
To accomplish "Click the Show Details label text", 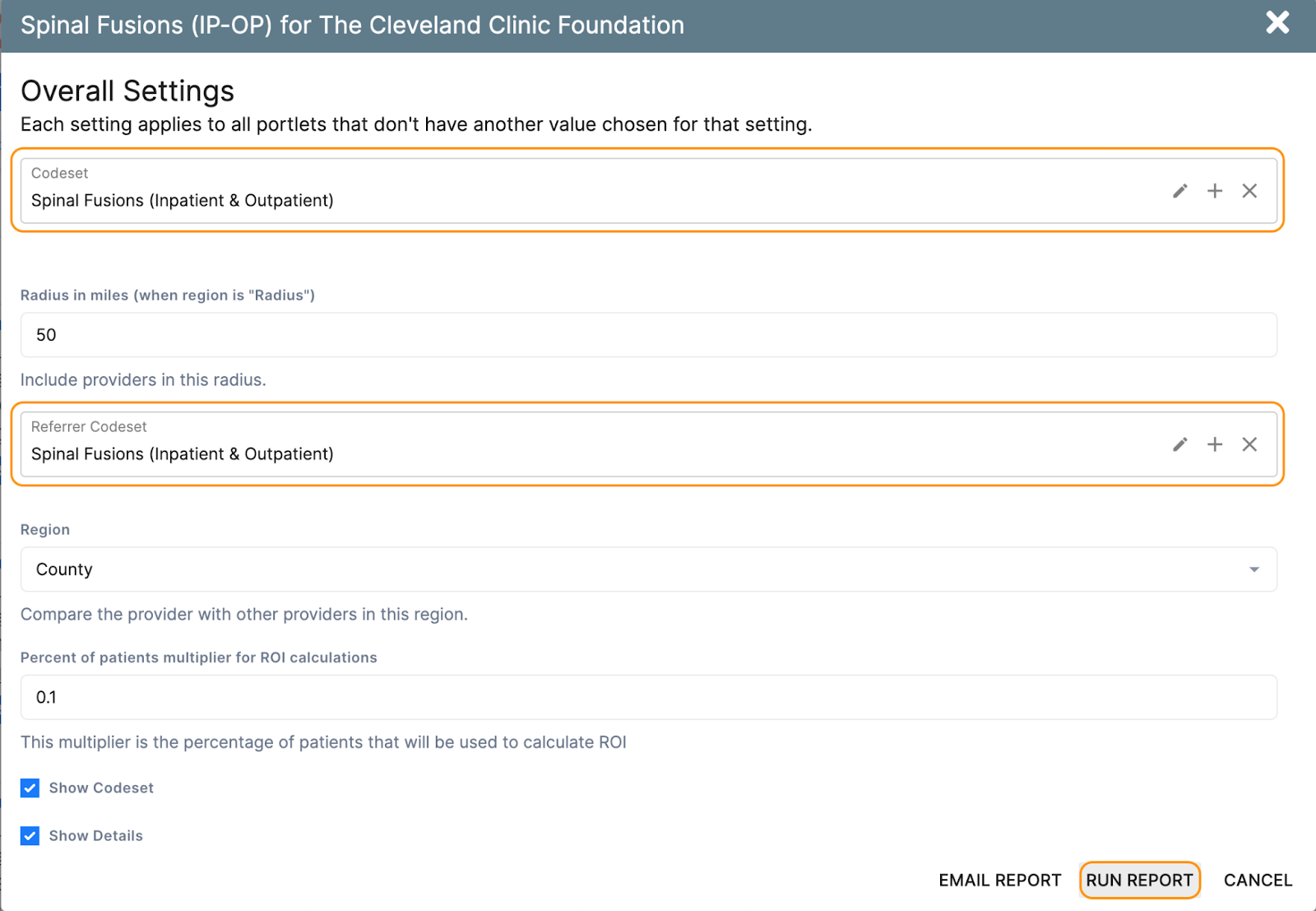I will point(96,836).
